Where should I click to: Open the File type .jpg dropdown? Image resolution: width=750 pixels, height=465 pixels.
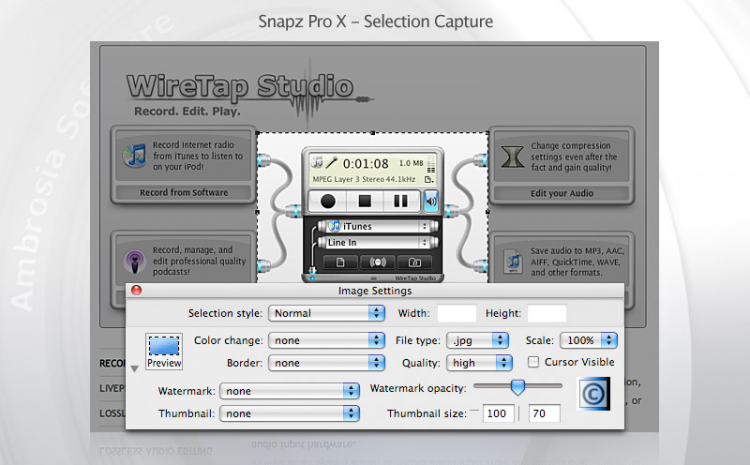click(477, 341)
